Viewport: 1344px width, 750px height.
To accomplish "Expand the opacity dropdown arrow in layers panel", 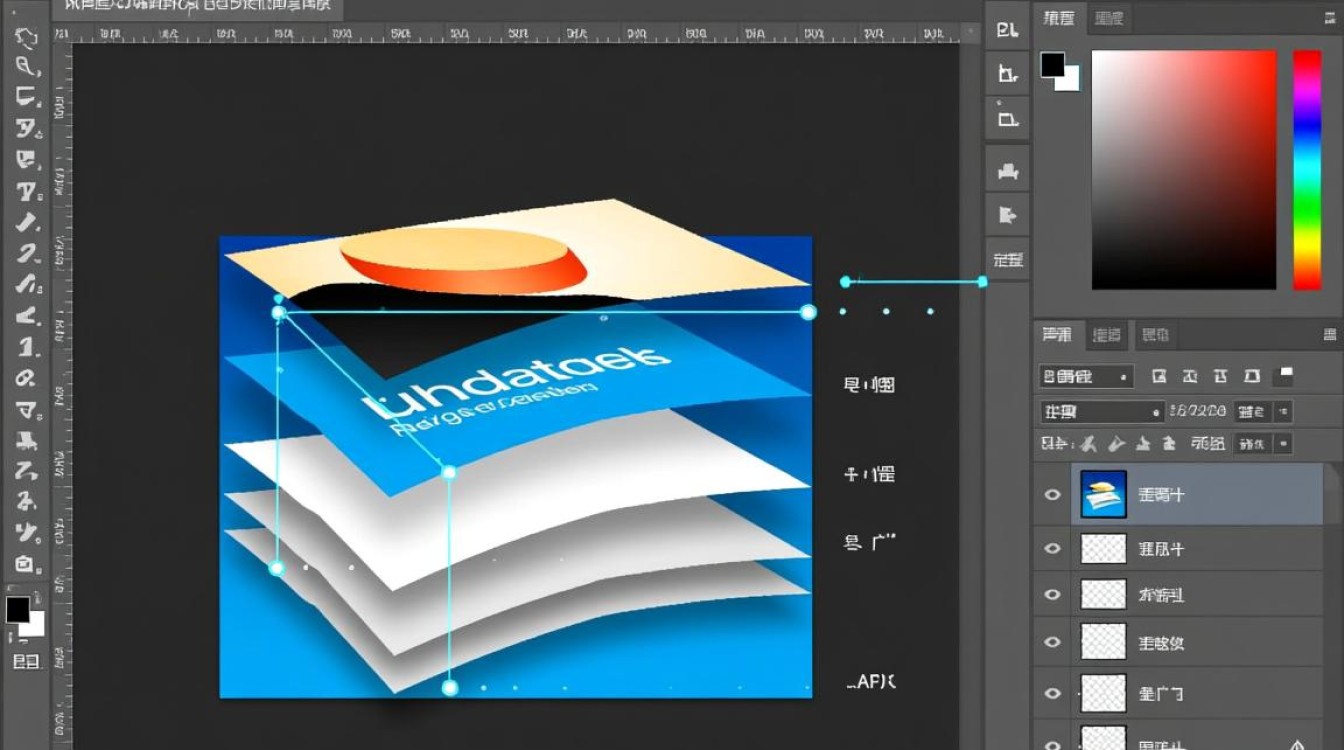I will point(1283,411).
